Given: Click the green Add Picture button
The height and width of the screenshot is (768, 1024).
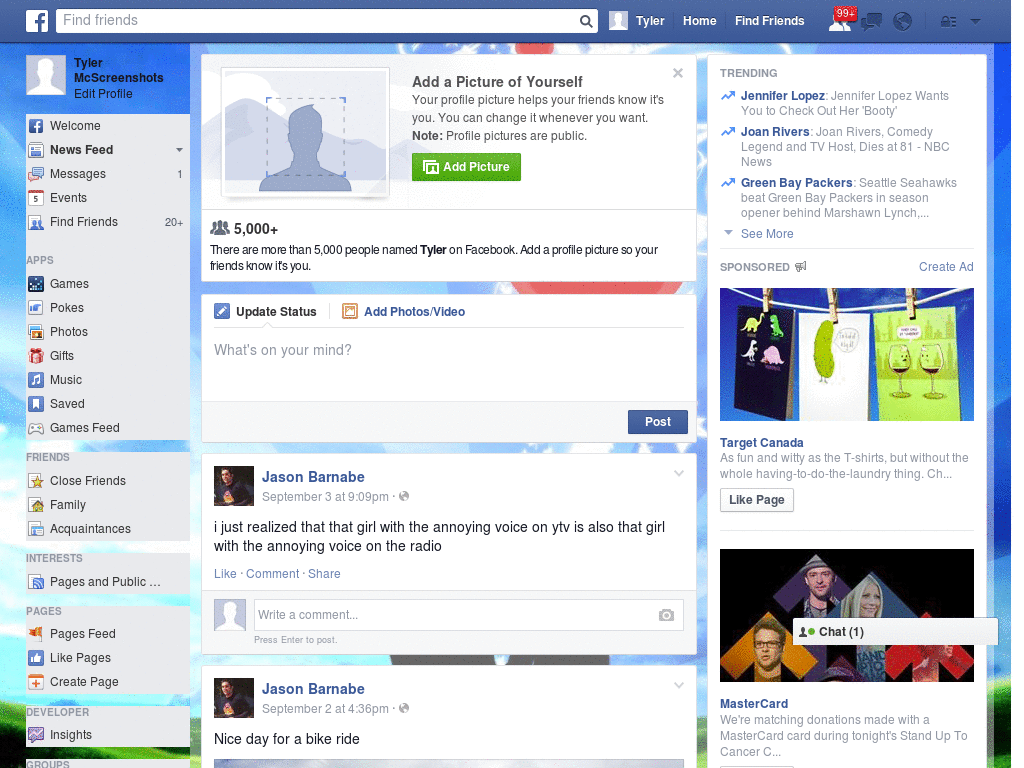Looking at the screenshot, I should [x=466, y=167].
